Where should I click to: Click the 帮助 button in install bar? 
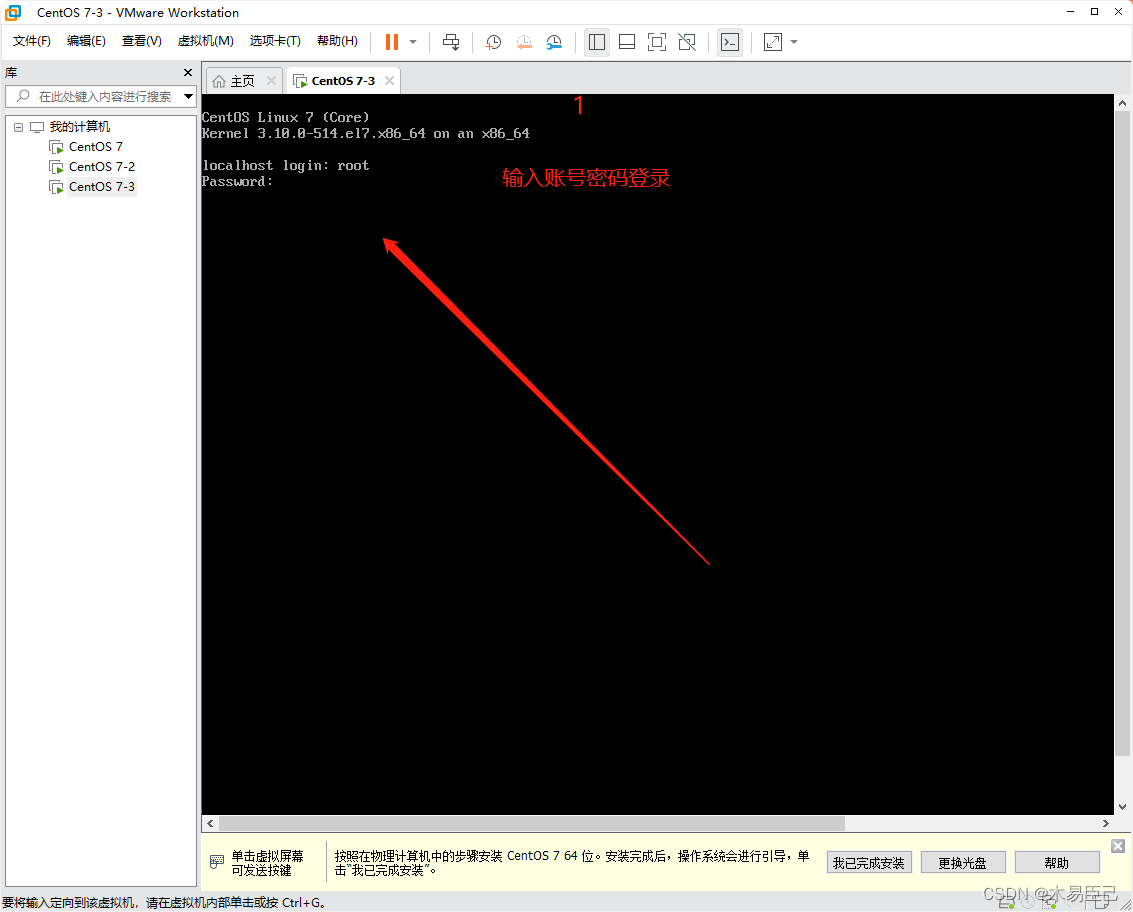point(1056,863)
